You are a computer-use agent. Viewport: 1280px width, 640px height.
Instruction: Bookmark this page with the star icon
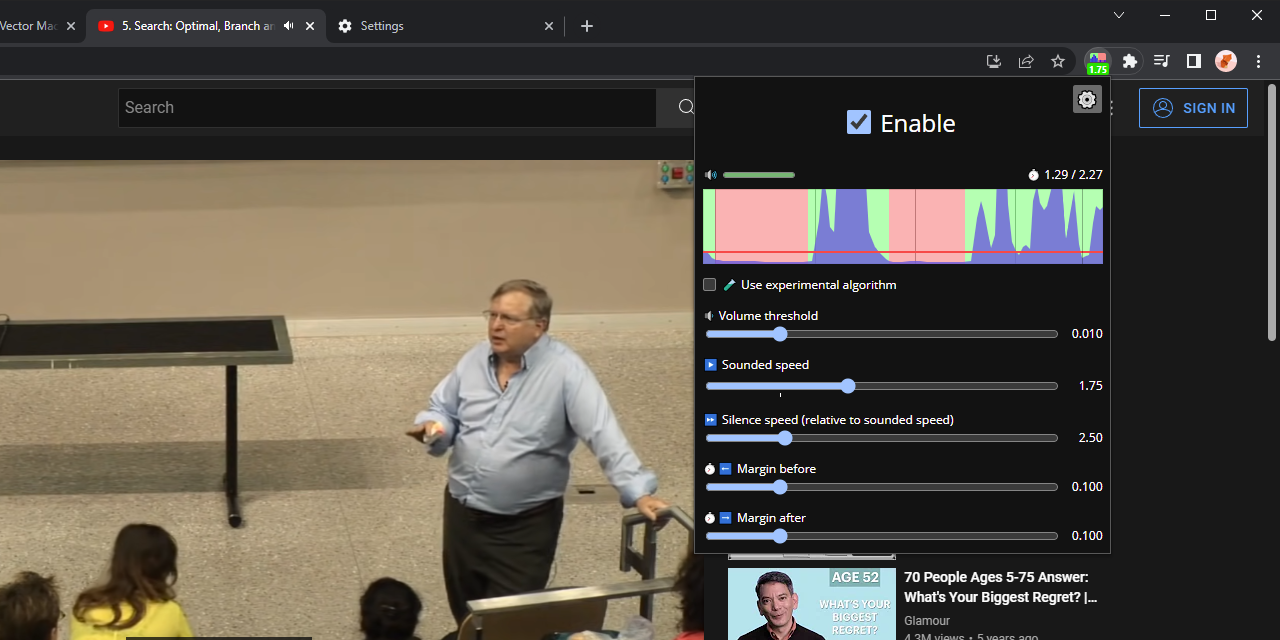(x=1058, y=61)
